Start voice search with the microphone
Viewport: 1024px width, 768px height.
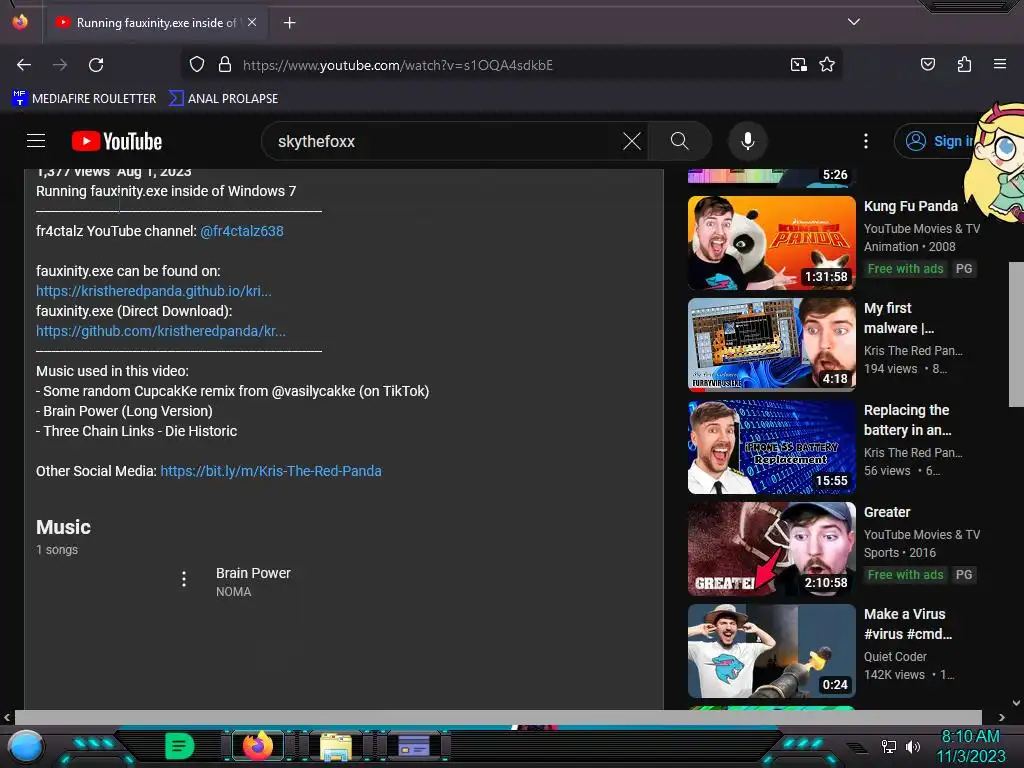point(748,141)
